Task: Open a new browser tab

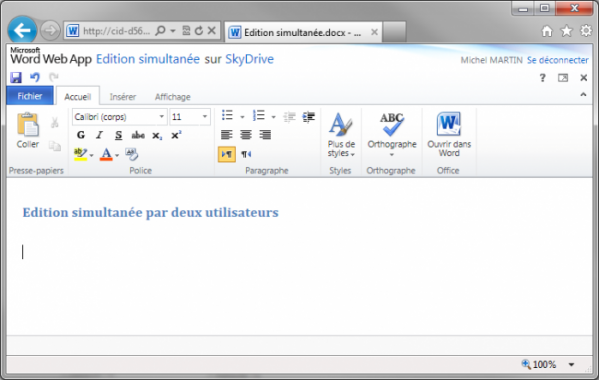Action: coord(394,32)
